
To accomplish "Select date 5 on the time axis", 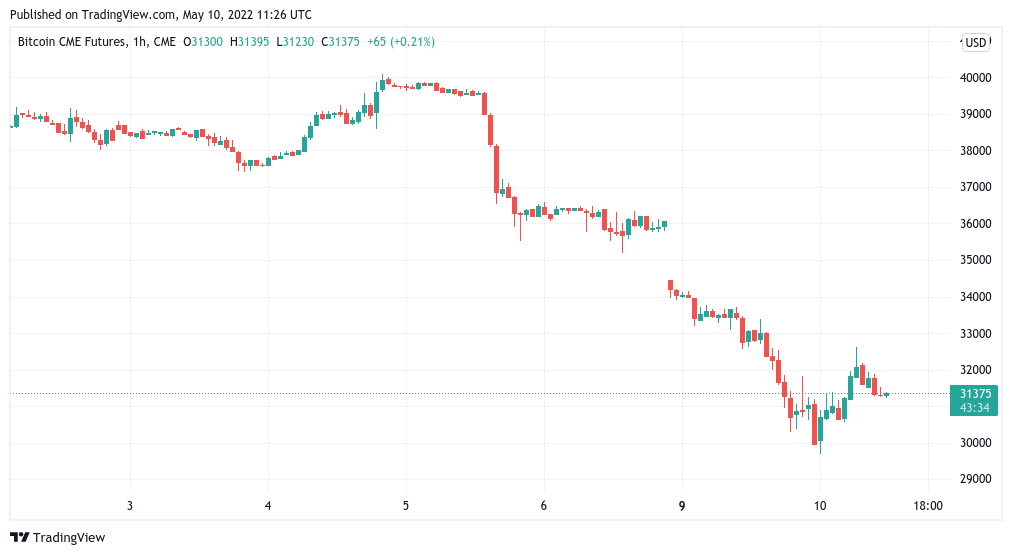I will pos(406,506).
